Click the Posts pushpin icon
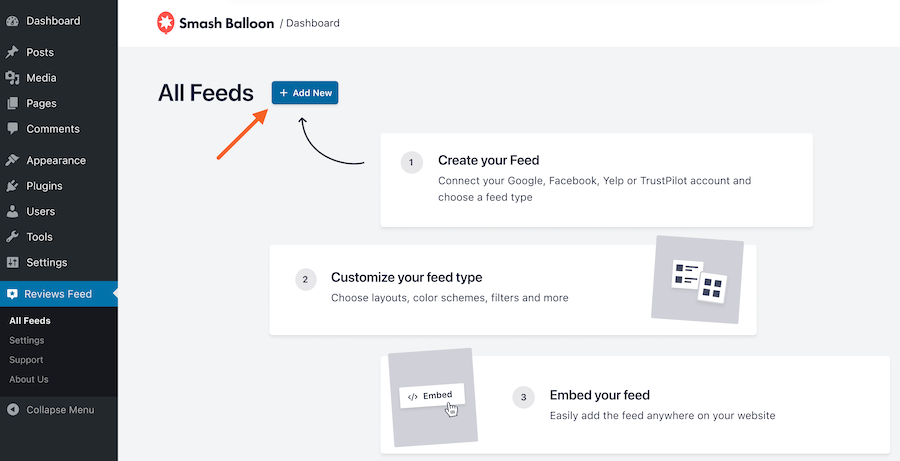Viewport: 900px width, 461px height. click(x=12, y=52)
